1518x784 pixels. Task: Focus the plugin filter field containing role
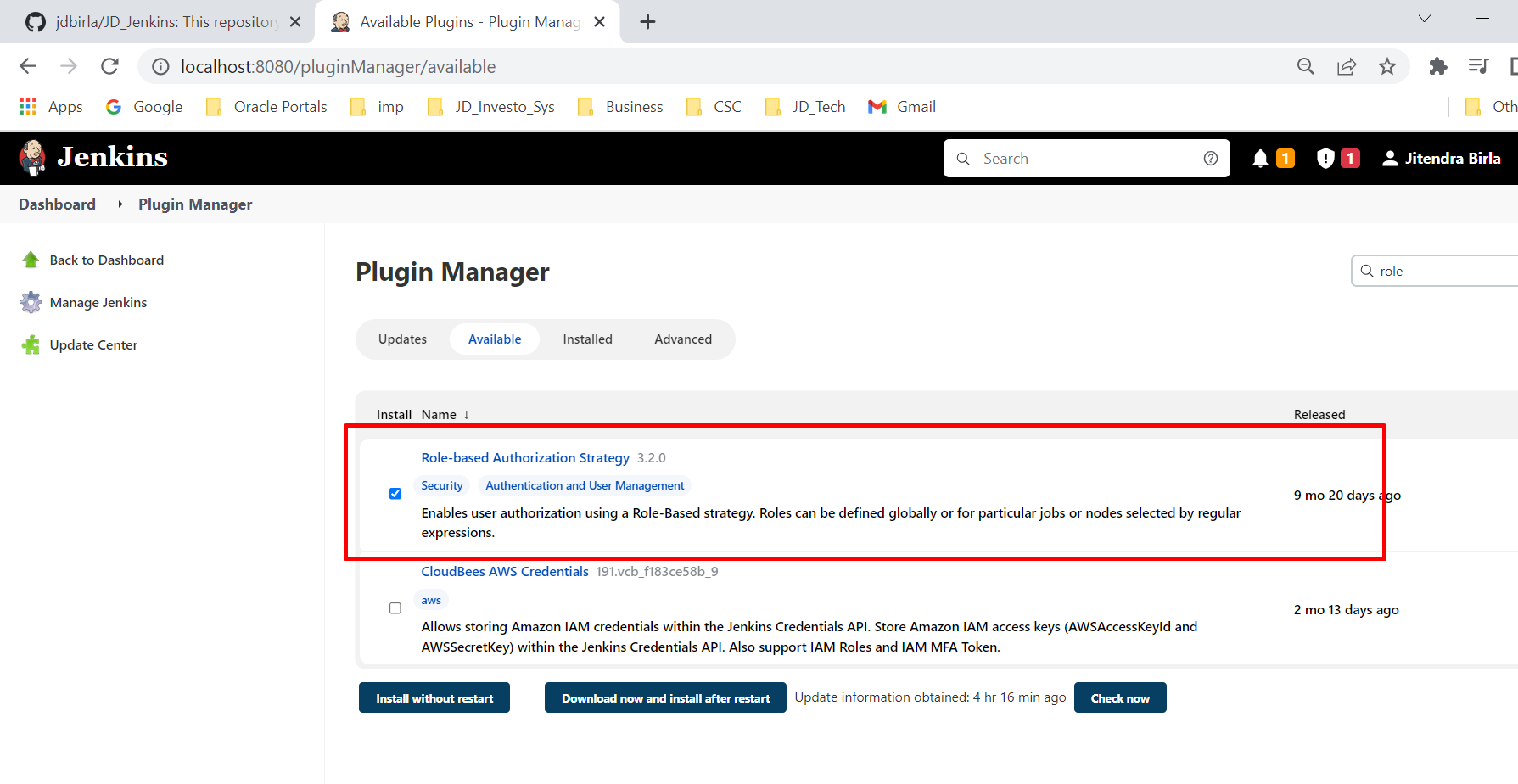[1434, 271]
